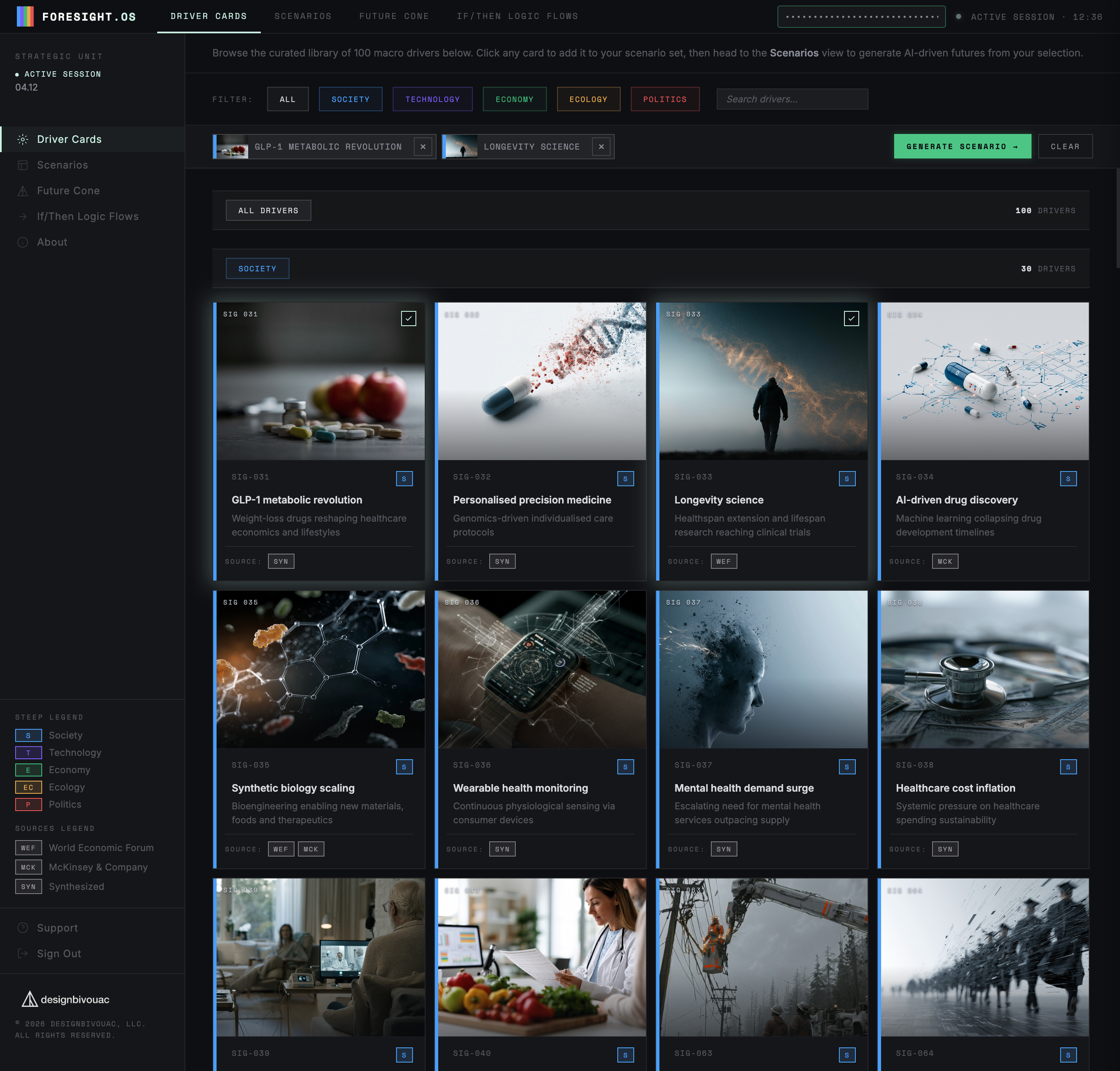Switch to the Scenarios top tab
The width and height of the screenshot is (1120, 1071).
tap(303, 17)
